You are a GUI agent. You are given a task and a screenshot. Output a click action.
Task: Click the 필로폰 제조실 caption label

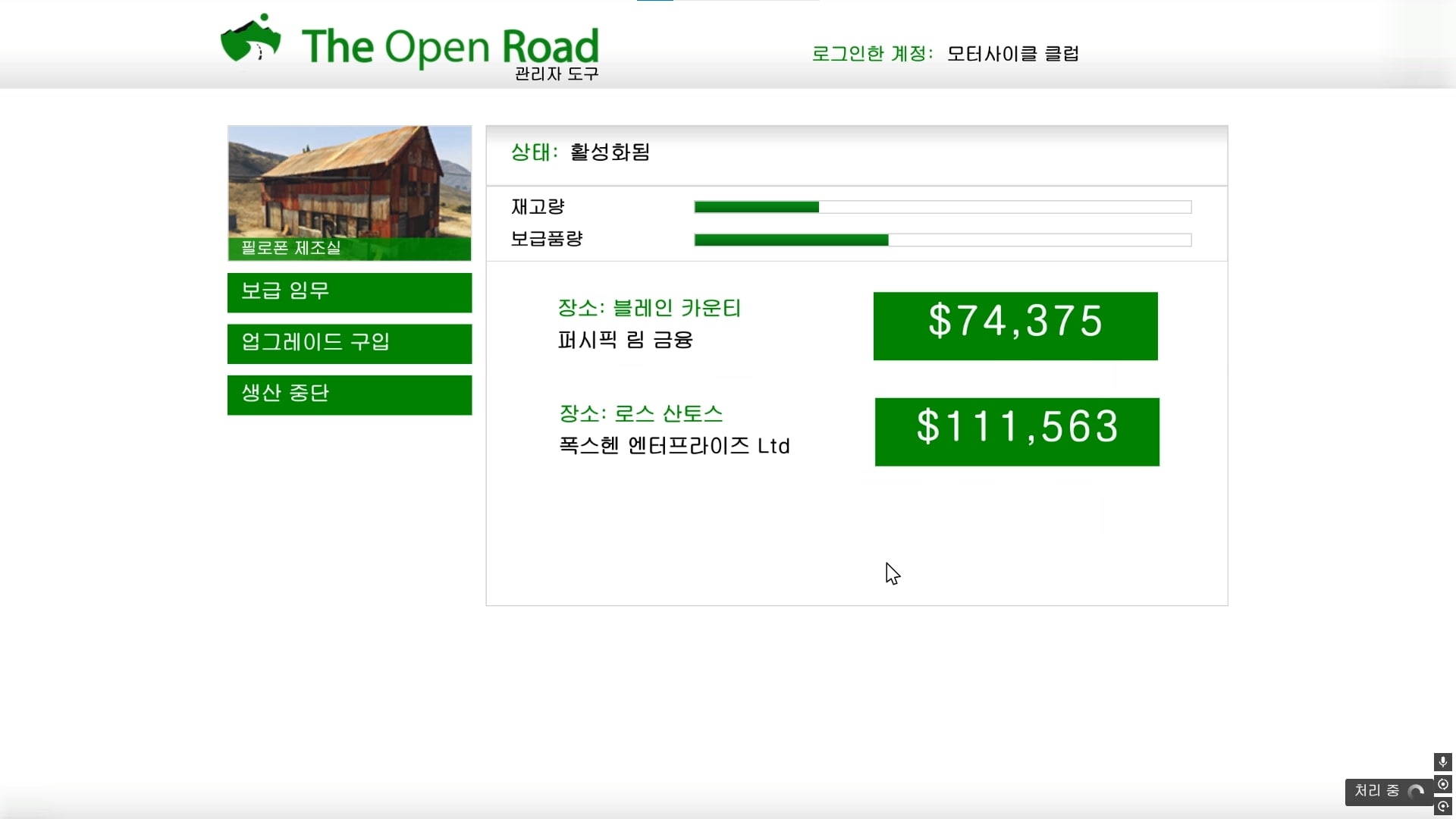point(291,248)
